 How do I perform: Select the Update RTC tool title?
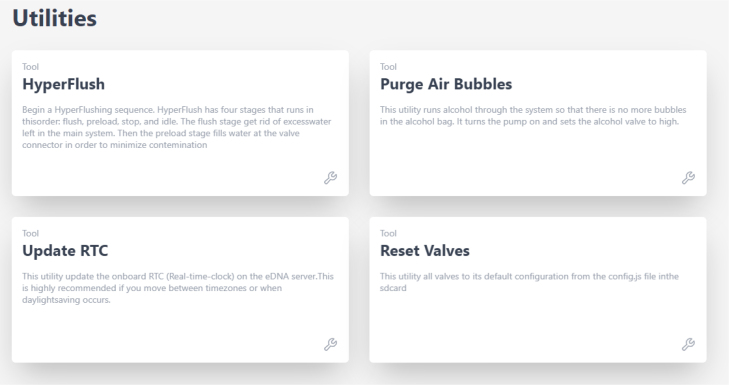[65, 251]
